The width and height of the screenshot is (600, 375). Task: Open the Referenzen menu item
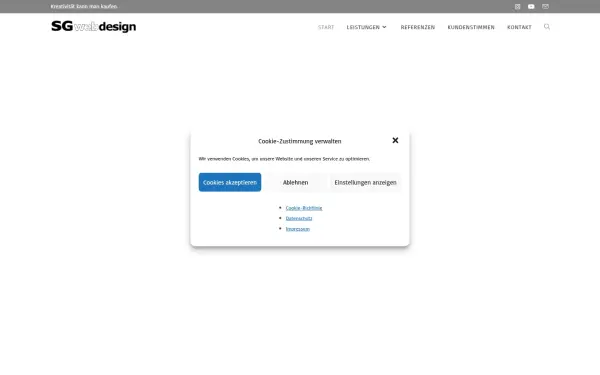pos(418,27)
